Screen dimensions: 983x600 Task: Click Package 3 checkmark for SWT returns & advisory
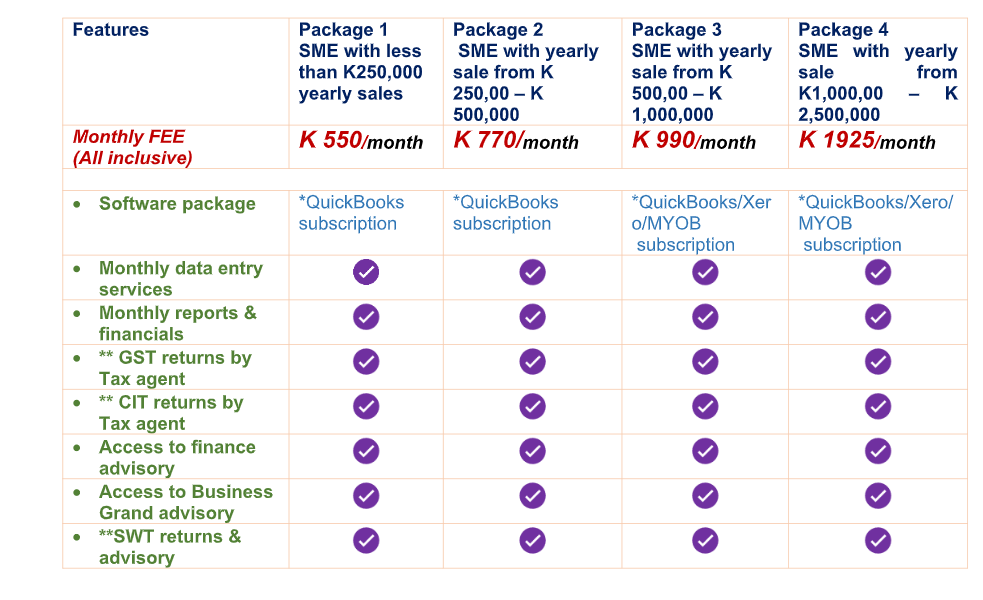[x=705, y=540]
